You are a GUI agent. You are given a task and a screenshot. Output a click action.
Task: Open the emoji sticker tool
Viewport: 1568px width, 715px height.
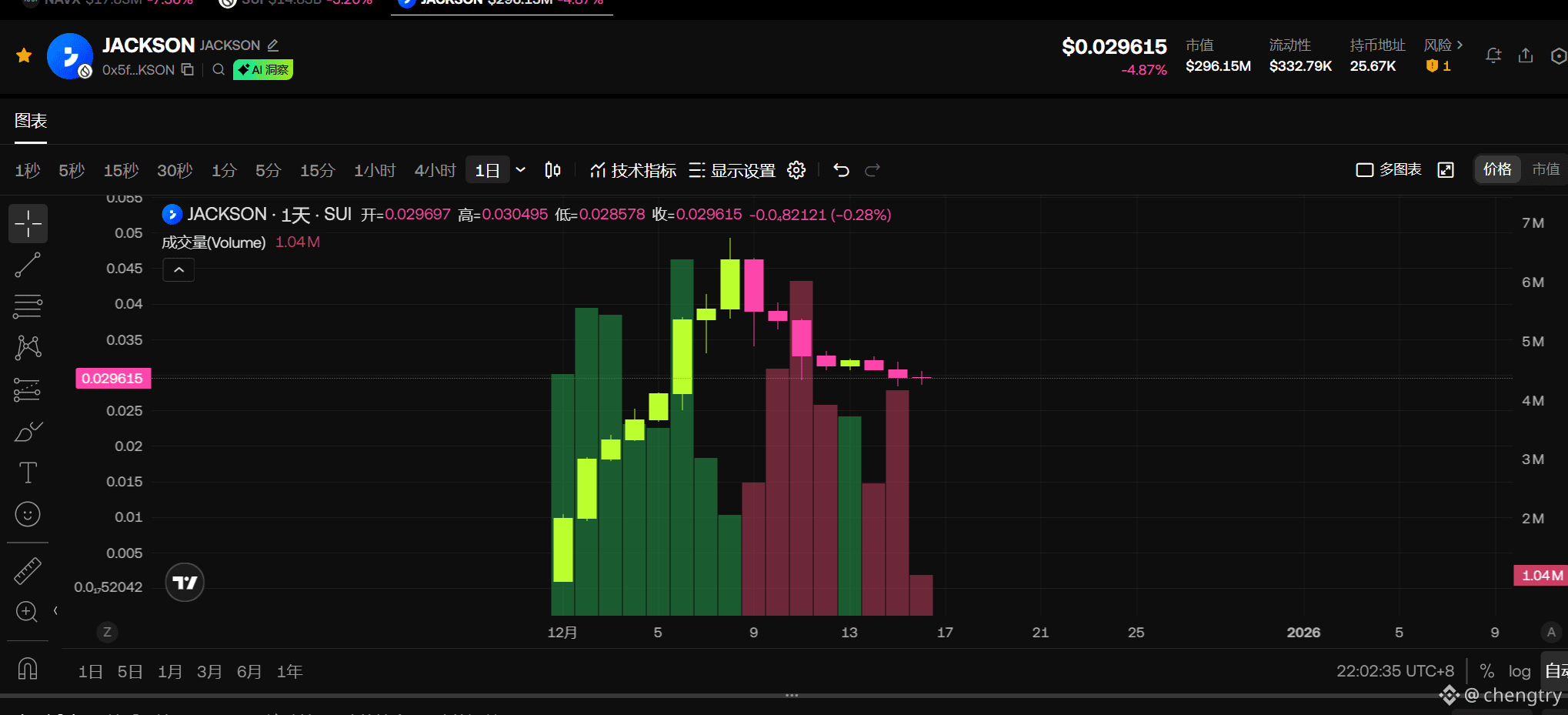pos(28,514)
